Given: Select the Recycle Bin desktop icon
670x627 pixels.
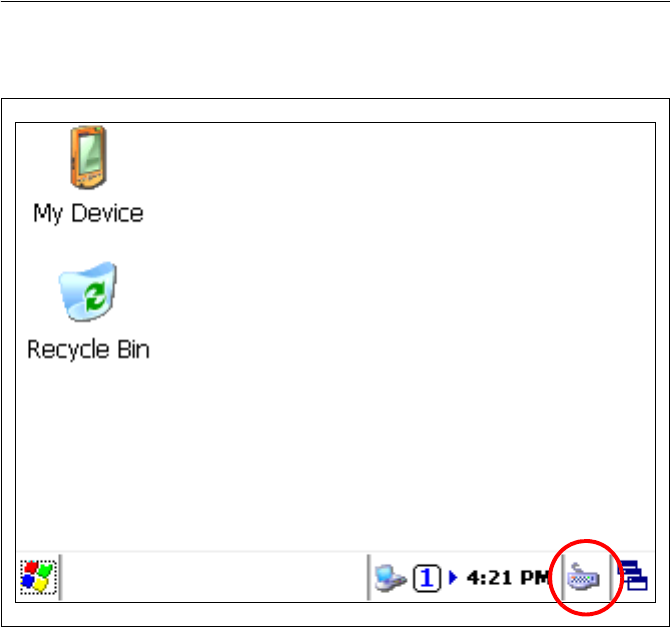Looking at the screenshot, I should click(x=88, y=311).
